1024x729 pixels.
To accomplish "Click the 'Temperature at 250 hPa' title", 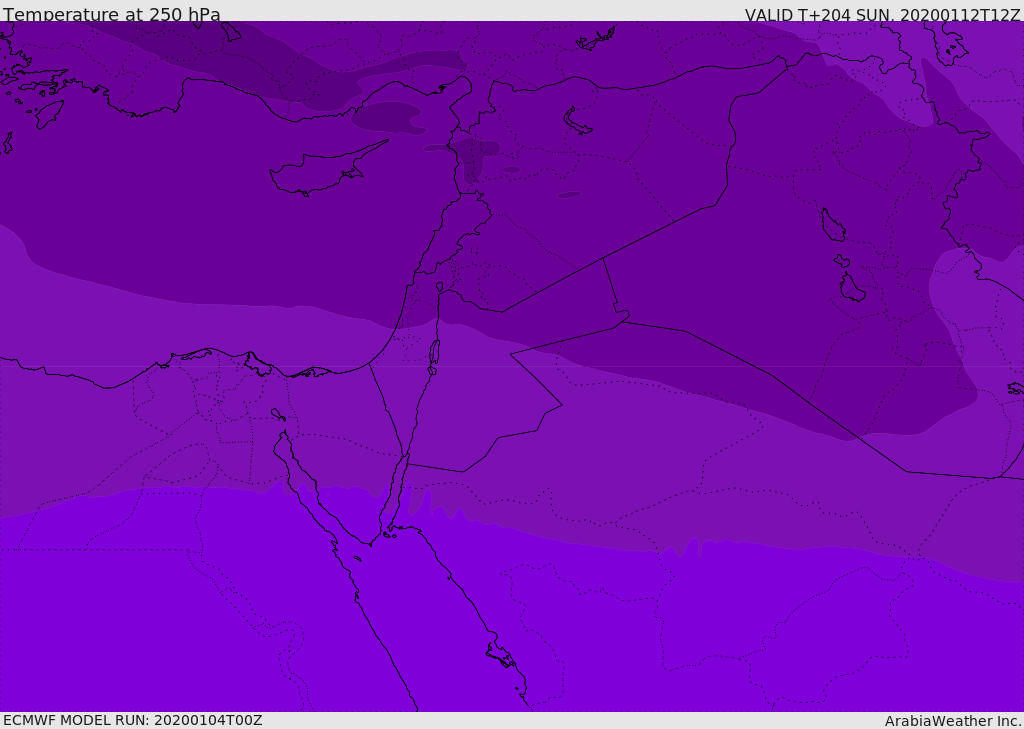I will pos(112,14).
